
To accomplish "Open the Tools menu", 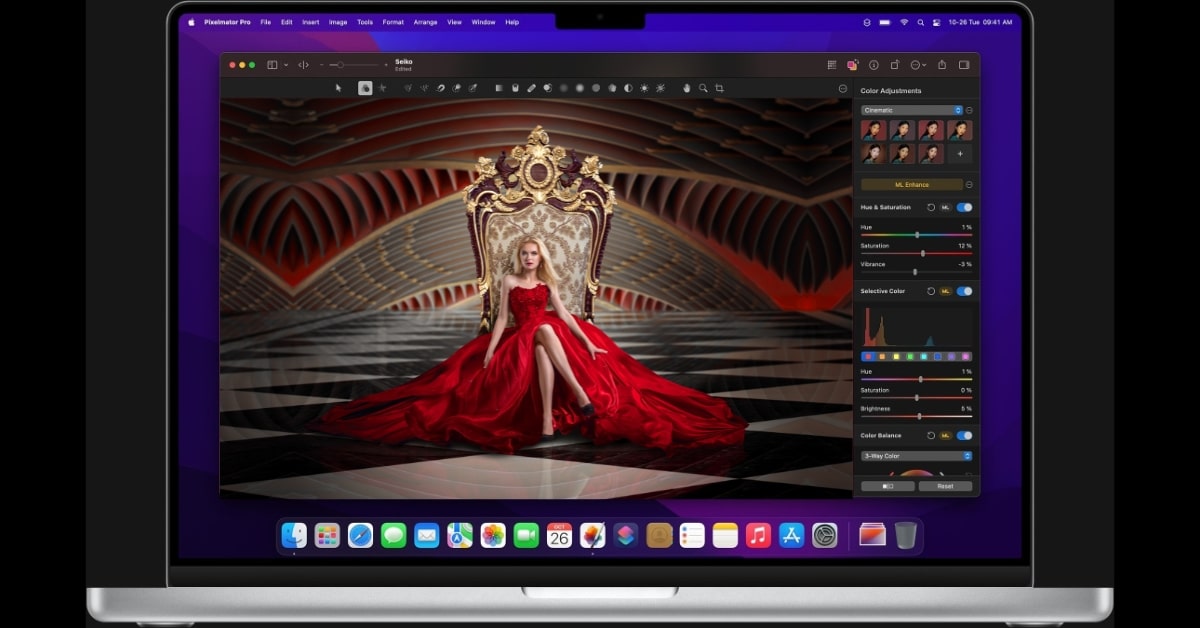I will point(365,22).
